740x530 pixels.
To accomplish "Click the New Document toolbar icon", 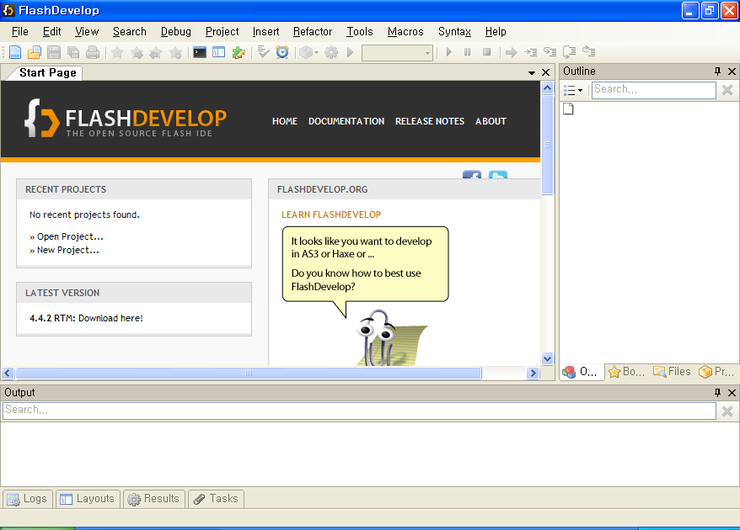I will click(x=15, y=52).
